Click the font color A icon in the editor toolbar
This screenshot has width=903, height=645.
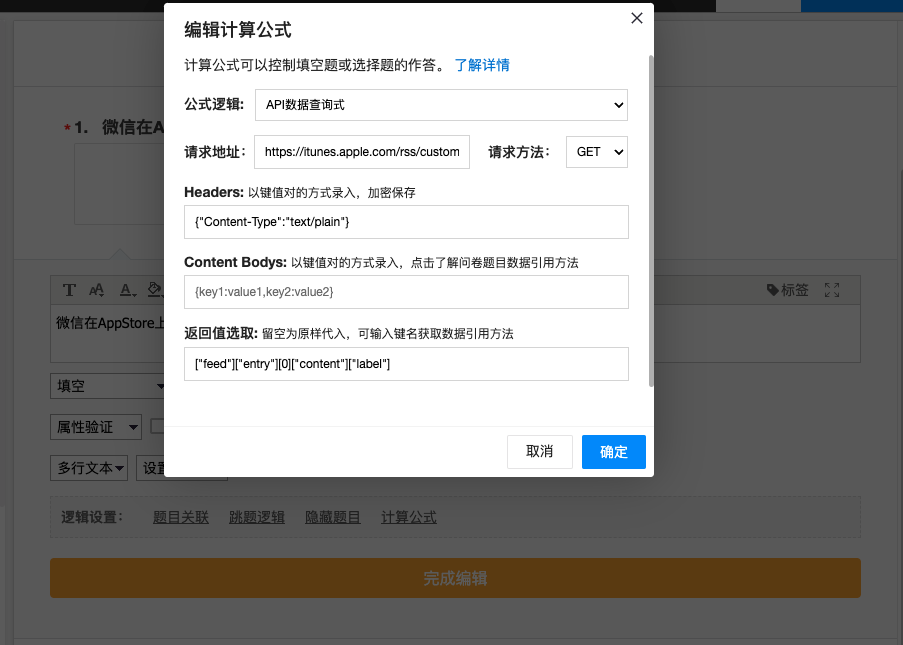pyautogui.click(x=127, y=290)
